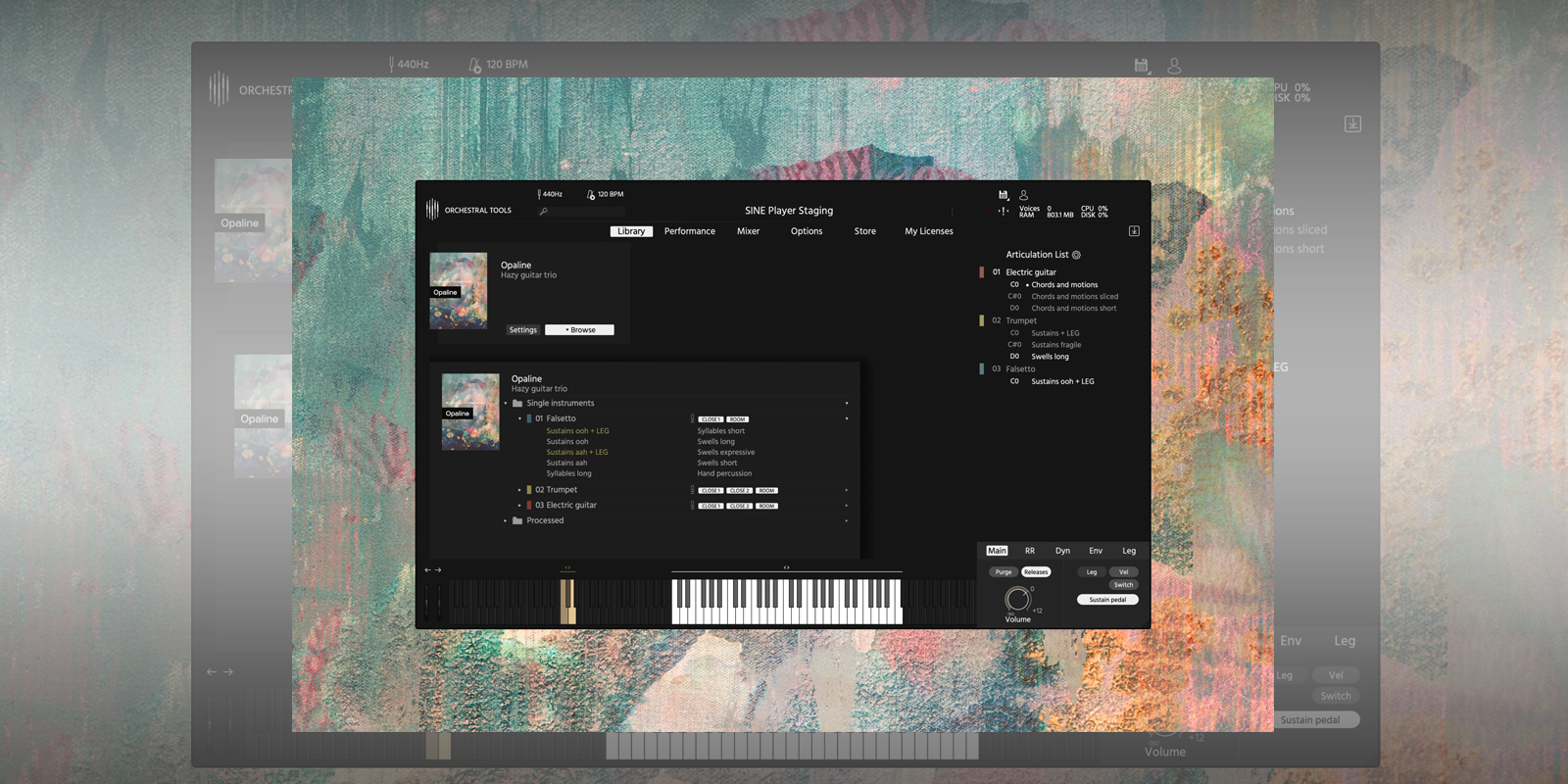Click the Trumpet yellow color swatch in browser
This screenshot has height=784, width=1568.
(529, 490)
